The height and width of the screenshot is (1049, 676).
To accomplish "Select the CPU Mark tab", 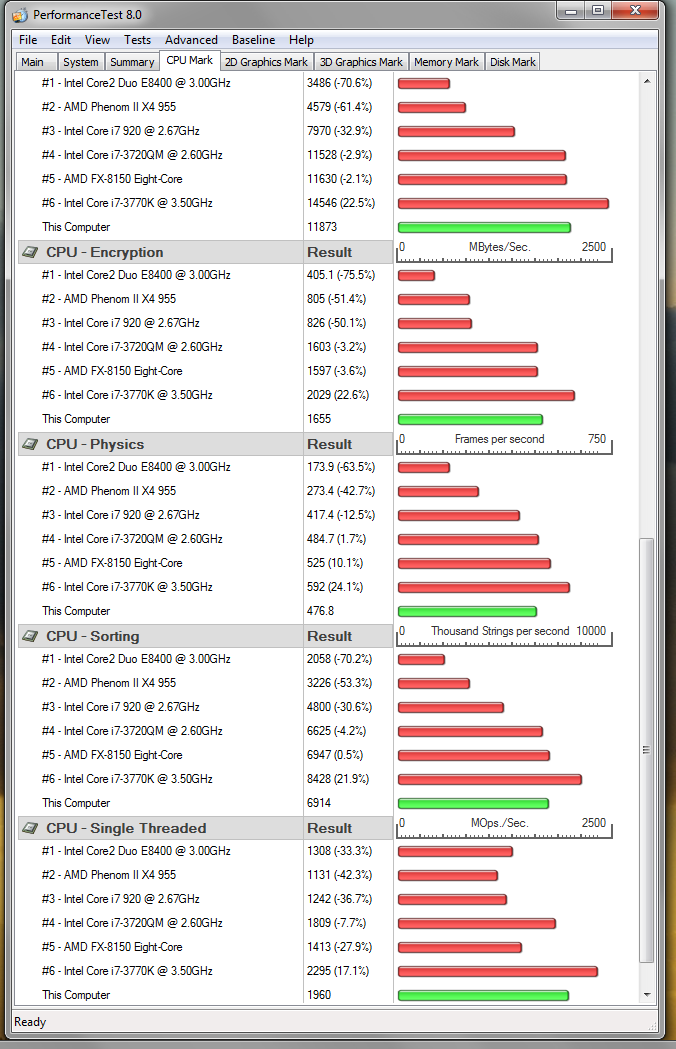I will tap(189, 60).
